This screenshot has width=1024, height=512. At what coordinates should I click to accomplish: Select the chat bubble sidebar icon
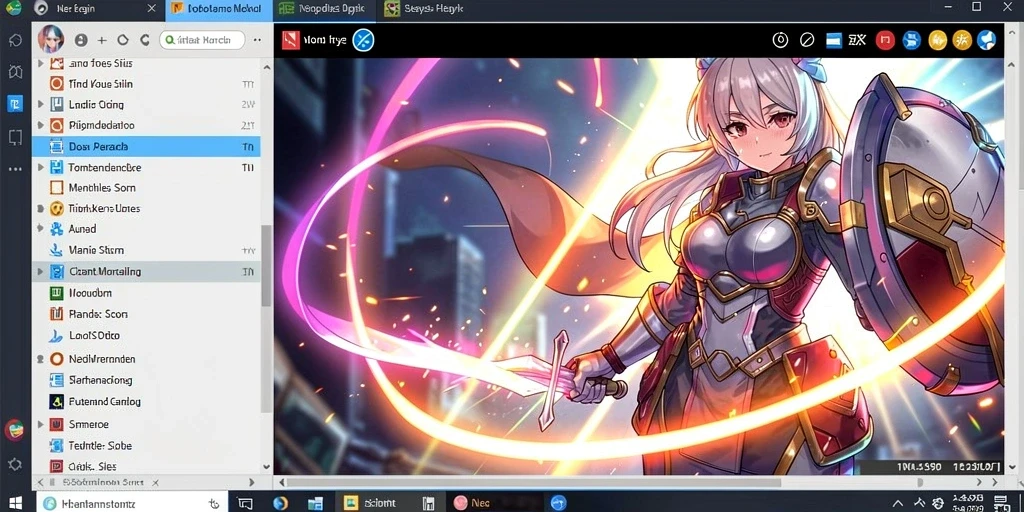[15, 40]
